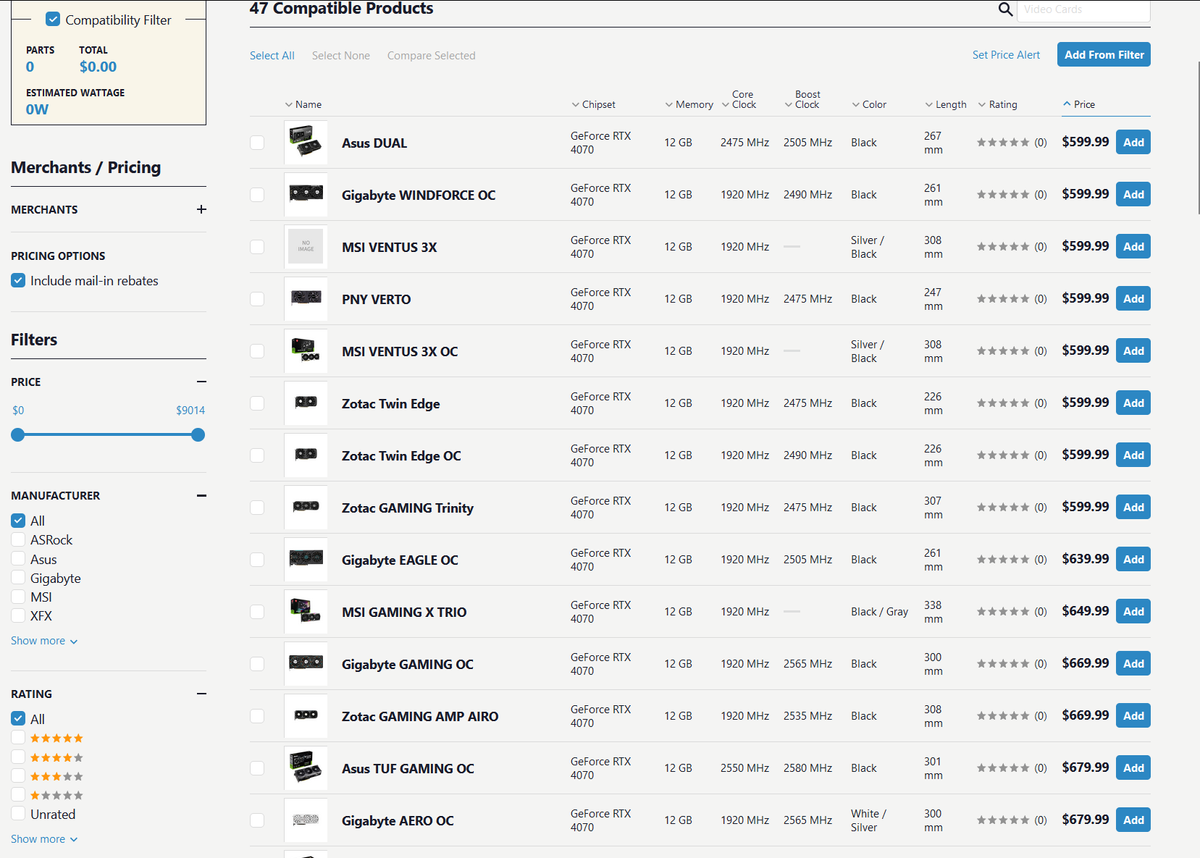The width and height of the screenshot is (1200, 858).
Task: Click the minimum price slider handle
Action: click(x=18, y=435)
